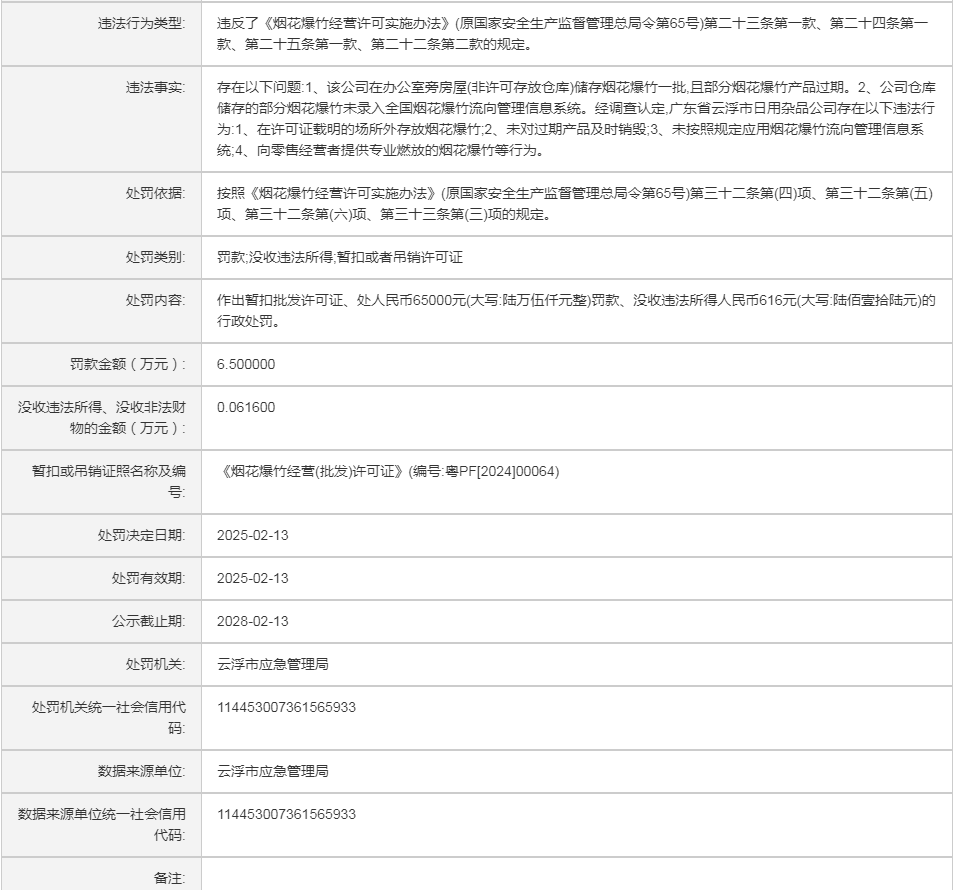Click the date value in 处罚决定日期 row
954x890 pixels.
252,536
